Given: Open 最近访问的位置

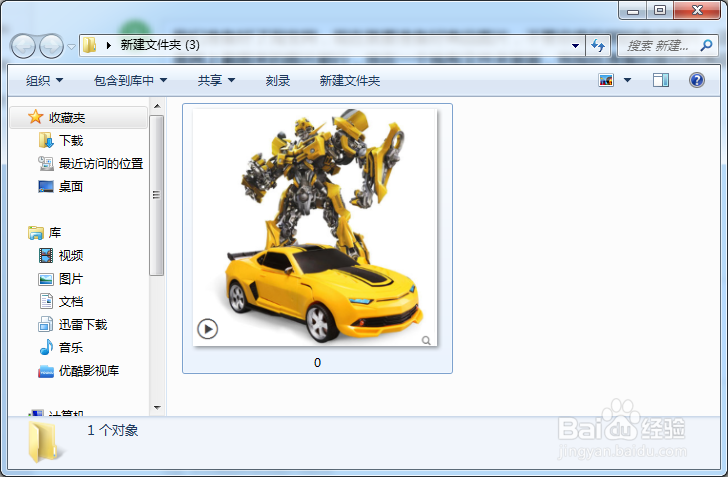Looking at the screenshot, I should tap(101, 163).
